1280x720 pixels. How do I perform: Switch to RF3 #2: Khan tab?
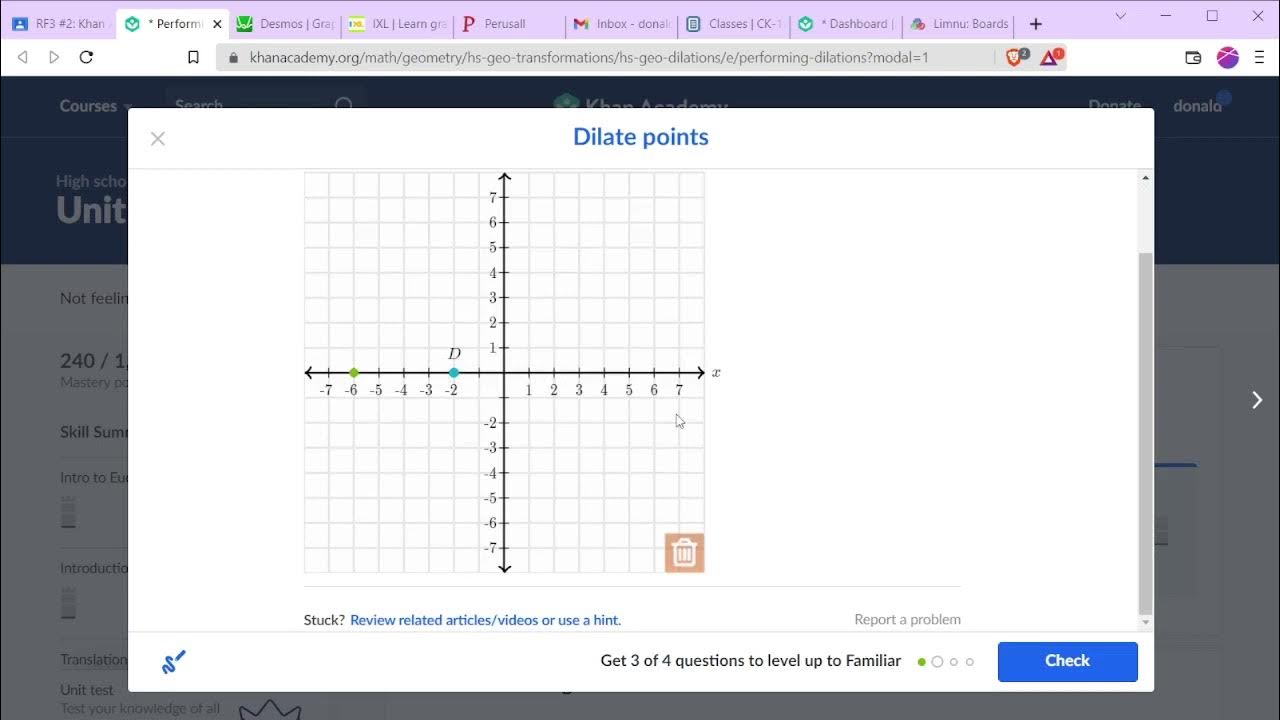59,24
